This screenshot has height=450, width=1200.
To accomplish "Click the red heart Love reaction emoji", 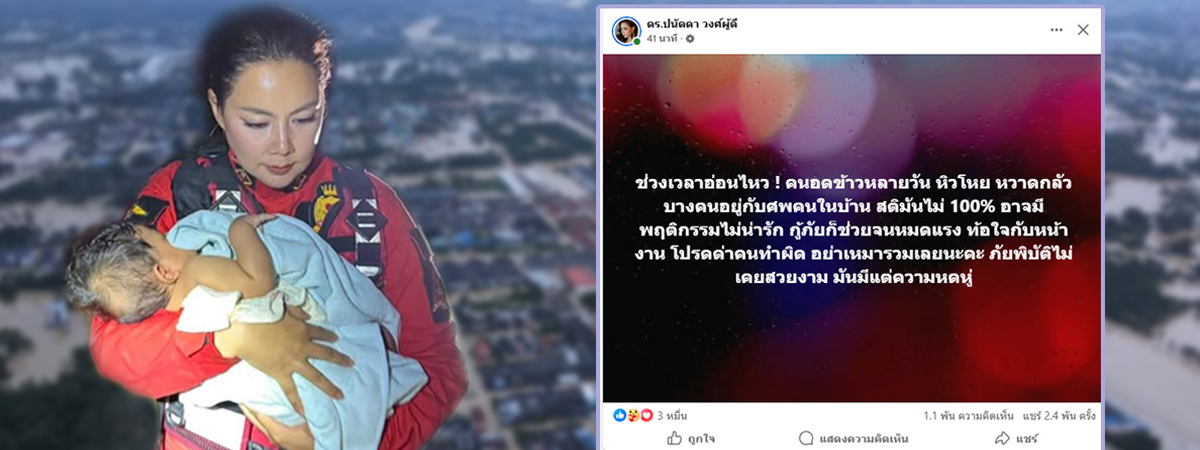I will pyautogui.click(x=646, y=415).
